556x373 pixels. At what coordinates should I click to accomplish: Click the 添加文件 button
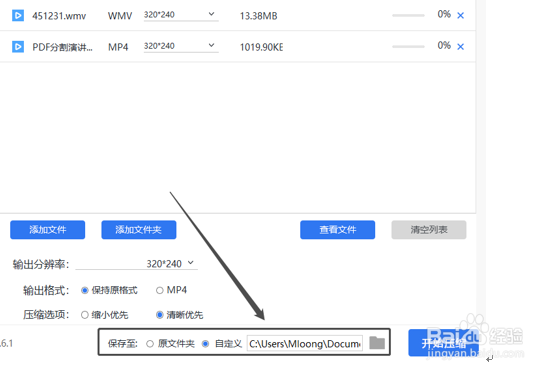[x=48, y=230]
